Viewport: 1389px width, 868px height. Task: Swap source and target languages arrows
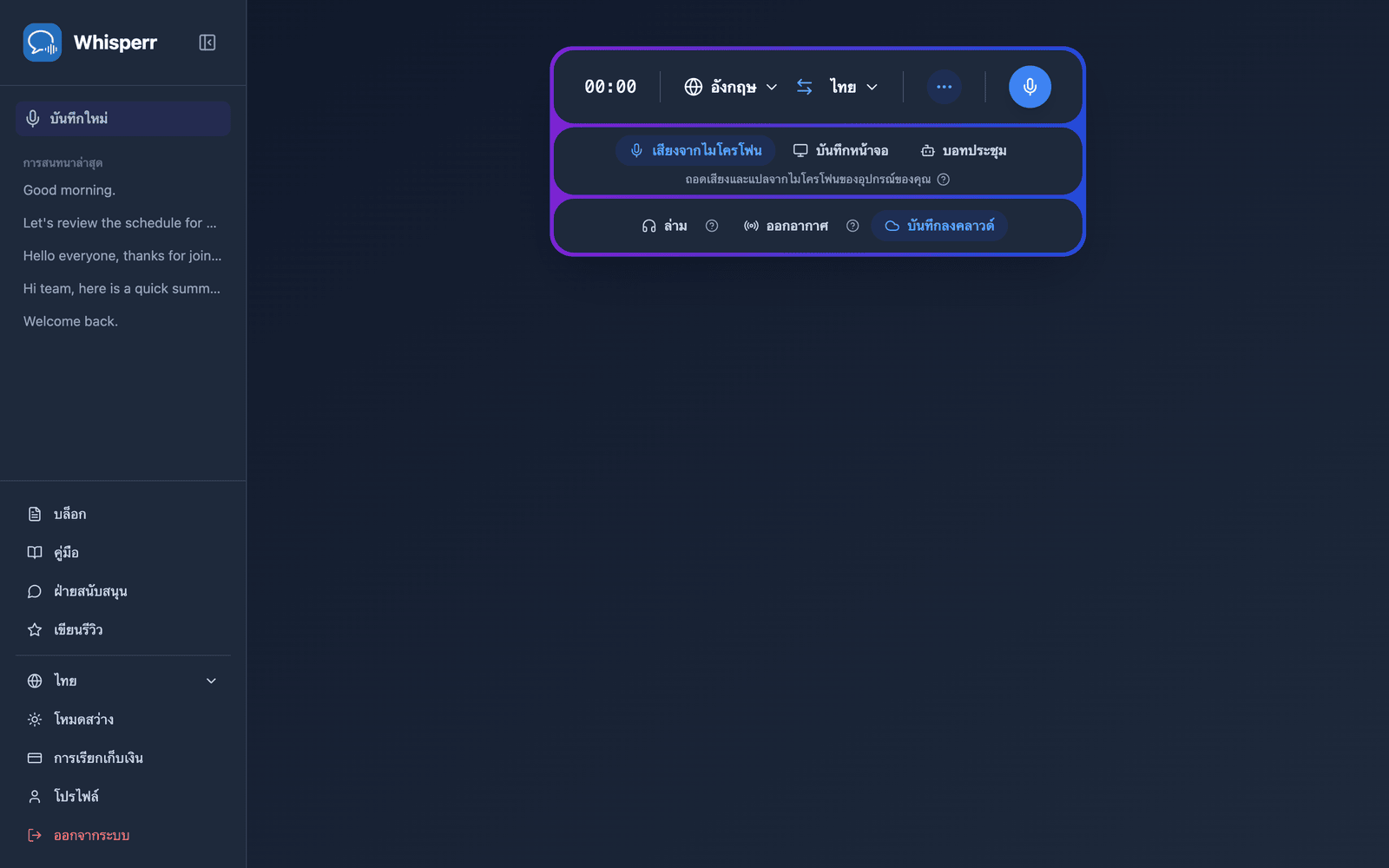[804, 87]
